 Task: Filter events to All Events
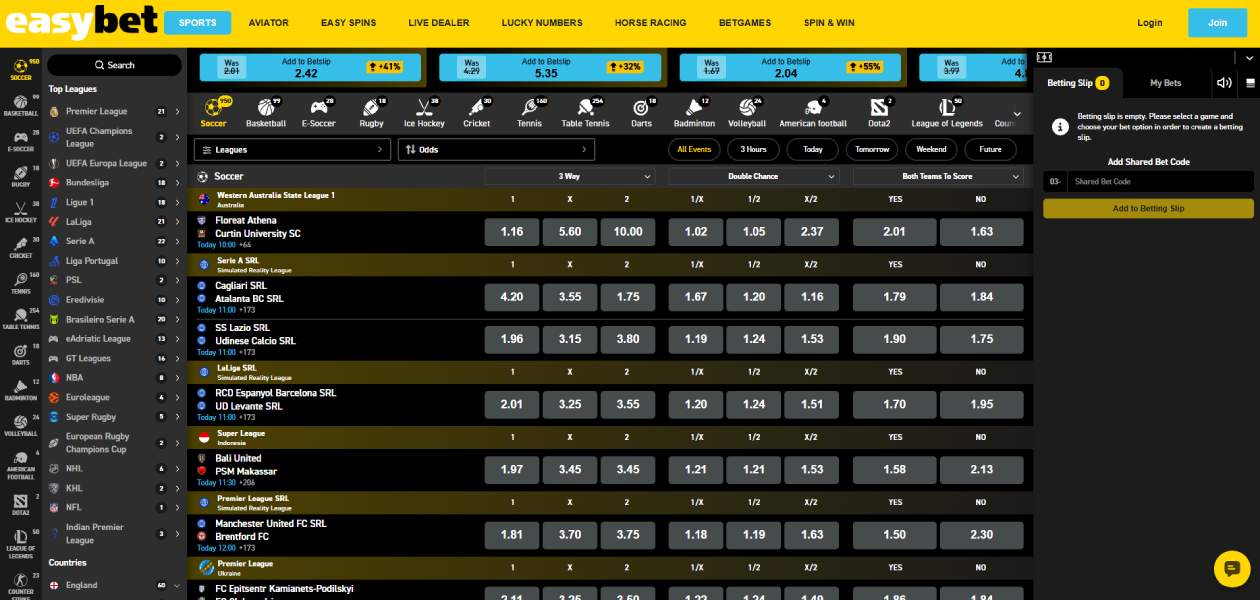pos(694,149)
